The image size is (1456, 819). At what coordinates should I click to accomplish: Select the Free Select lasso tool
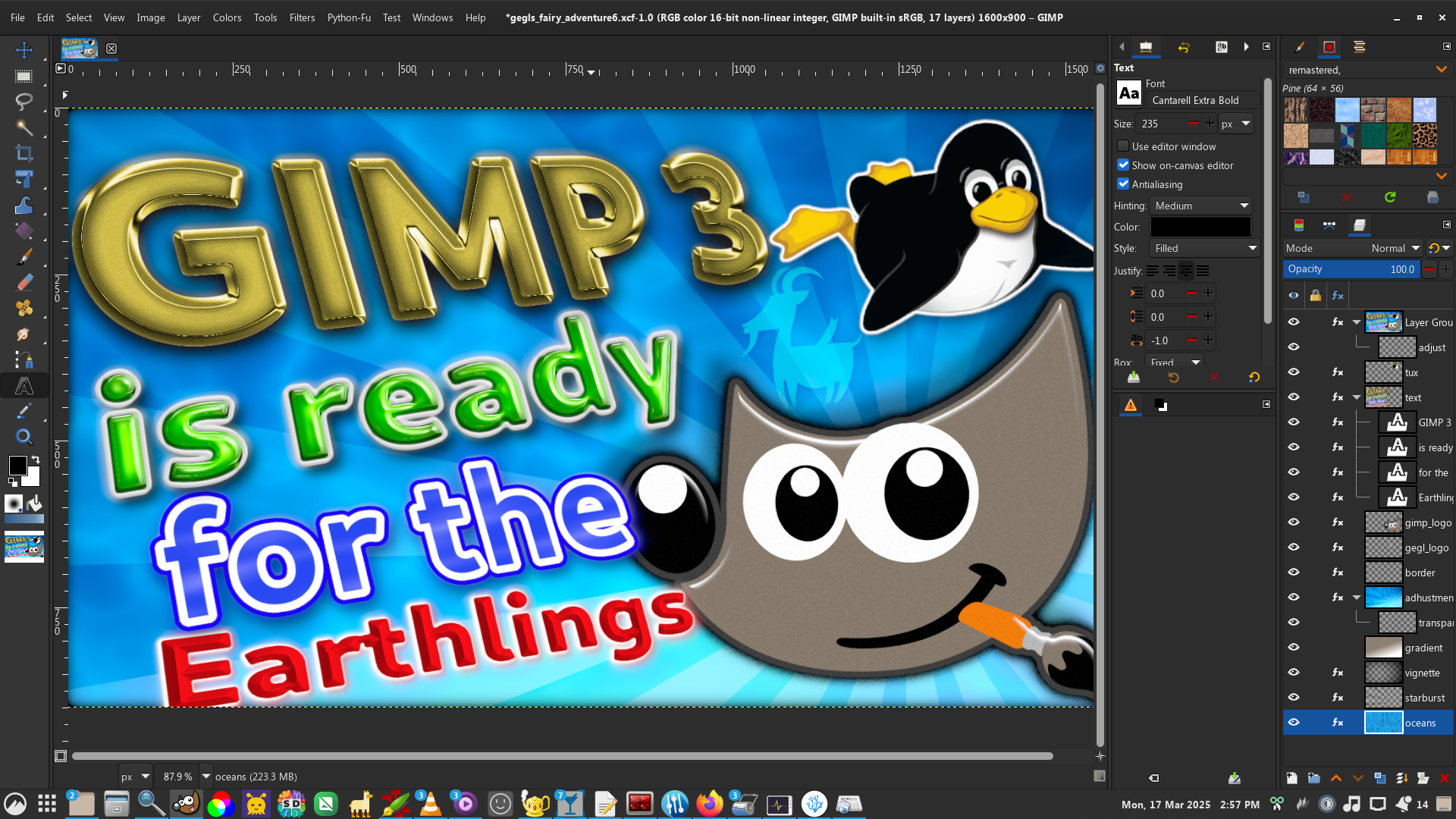pos(24,102)
